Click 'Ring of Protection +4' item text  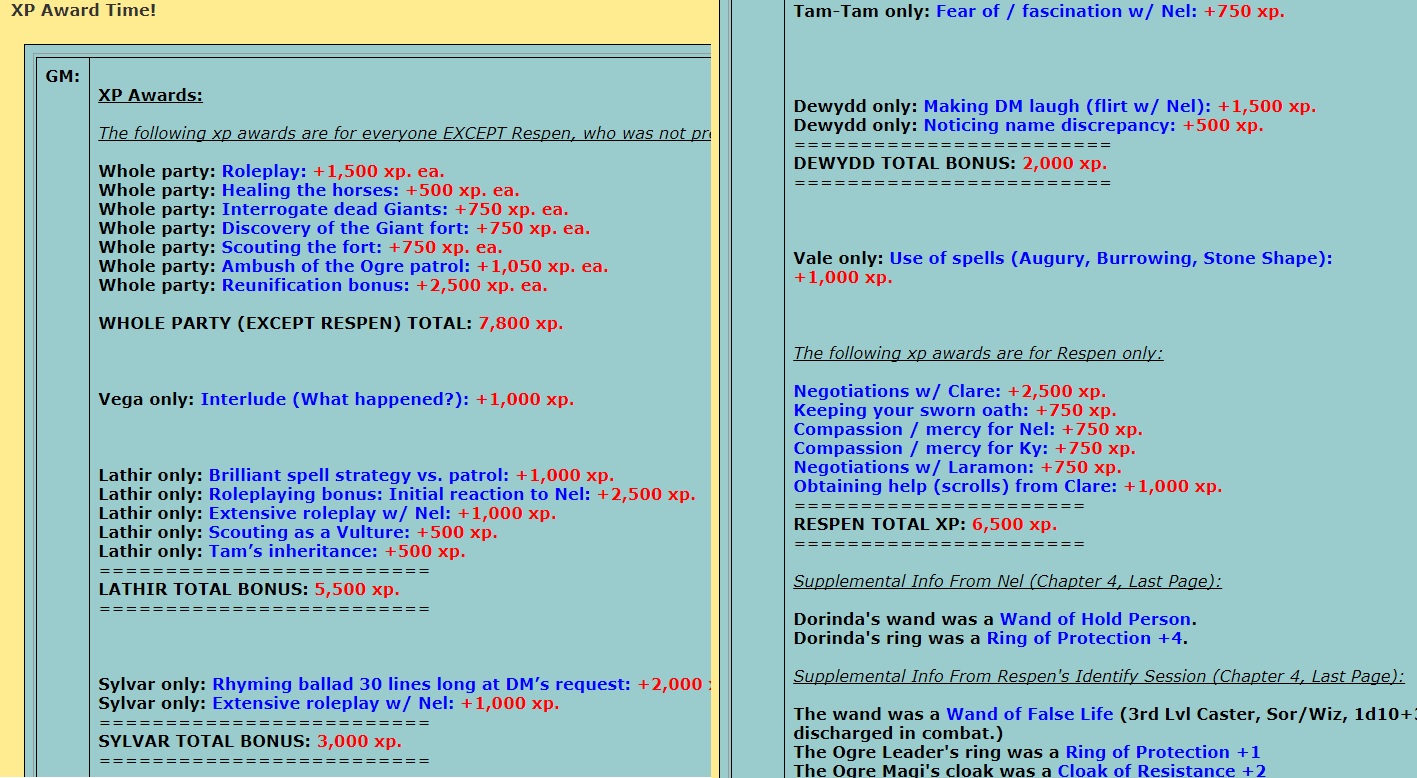click(x=1085, y=639)
